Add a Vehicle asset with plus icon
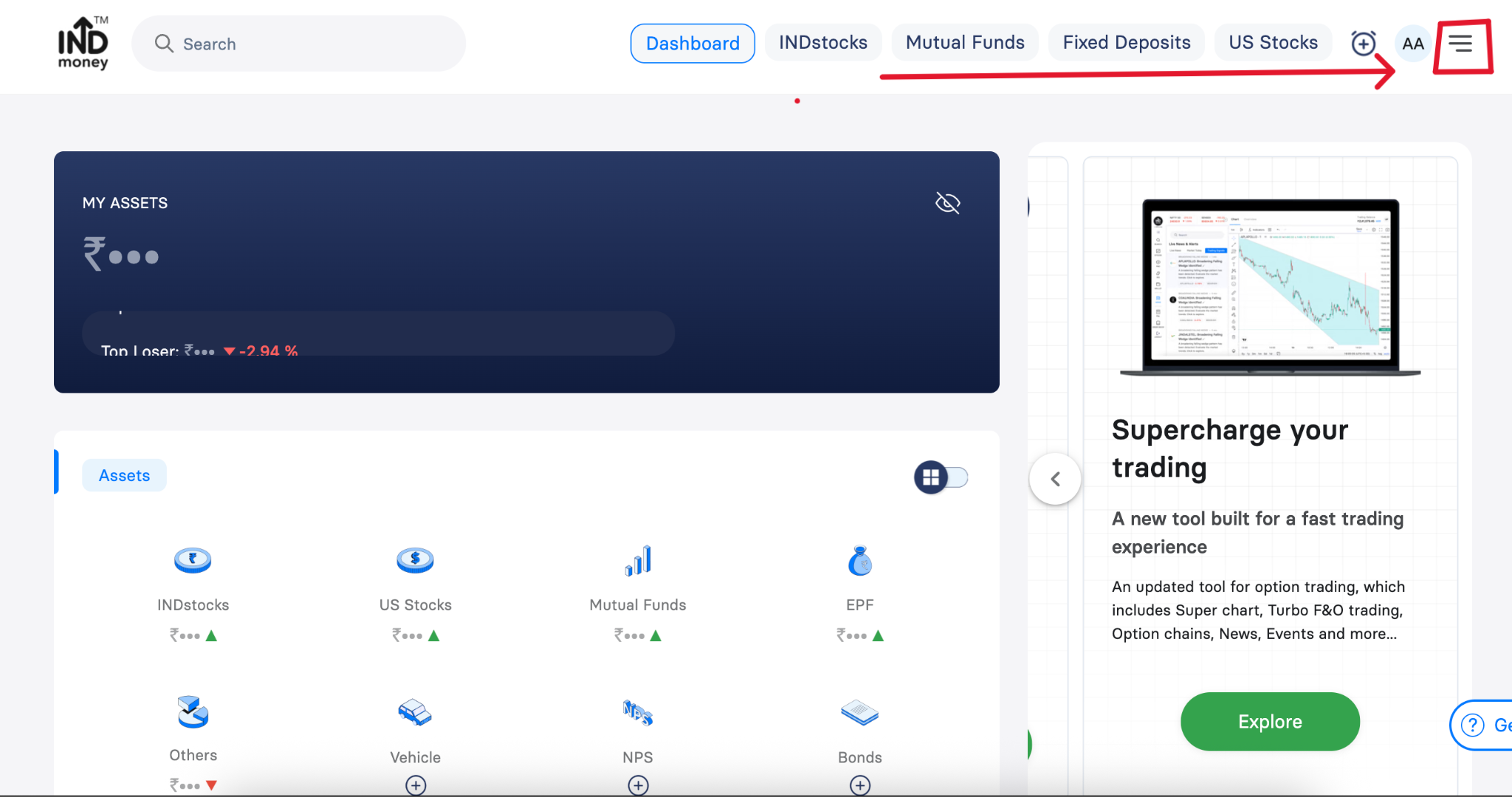This screenshot has height=797, width=1512. point(416,785)
